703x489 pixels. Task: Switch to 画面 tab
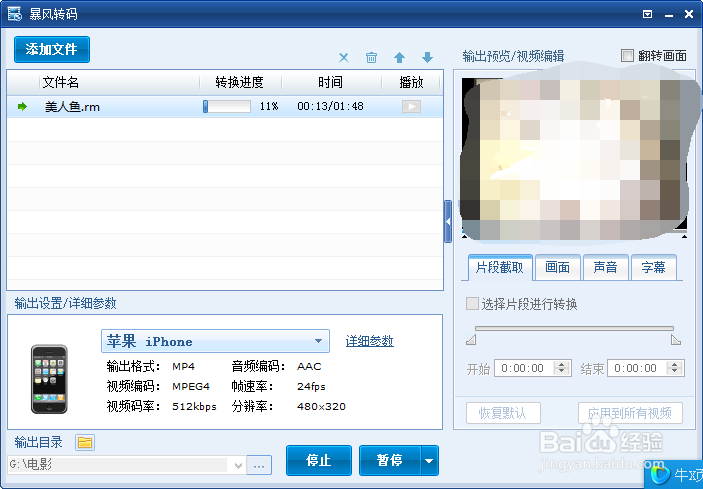[558, 268]
